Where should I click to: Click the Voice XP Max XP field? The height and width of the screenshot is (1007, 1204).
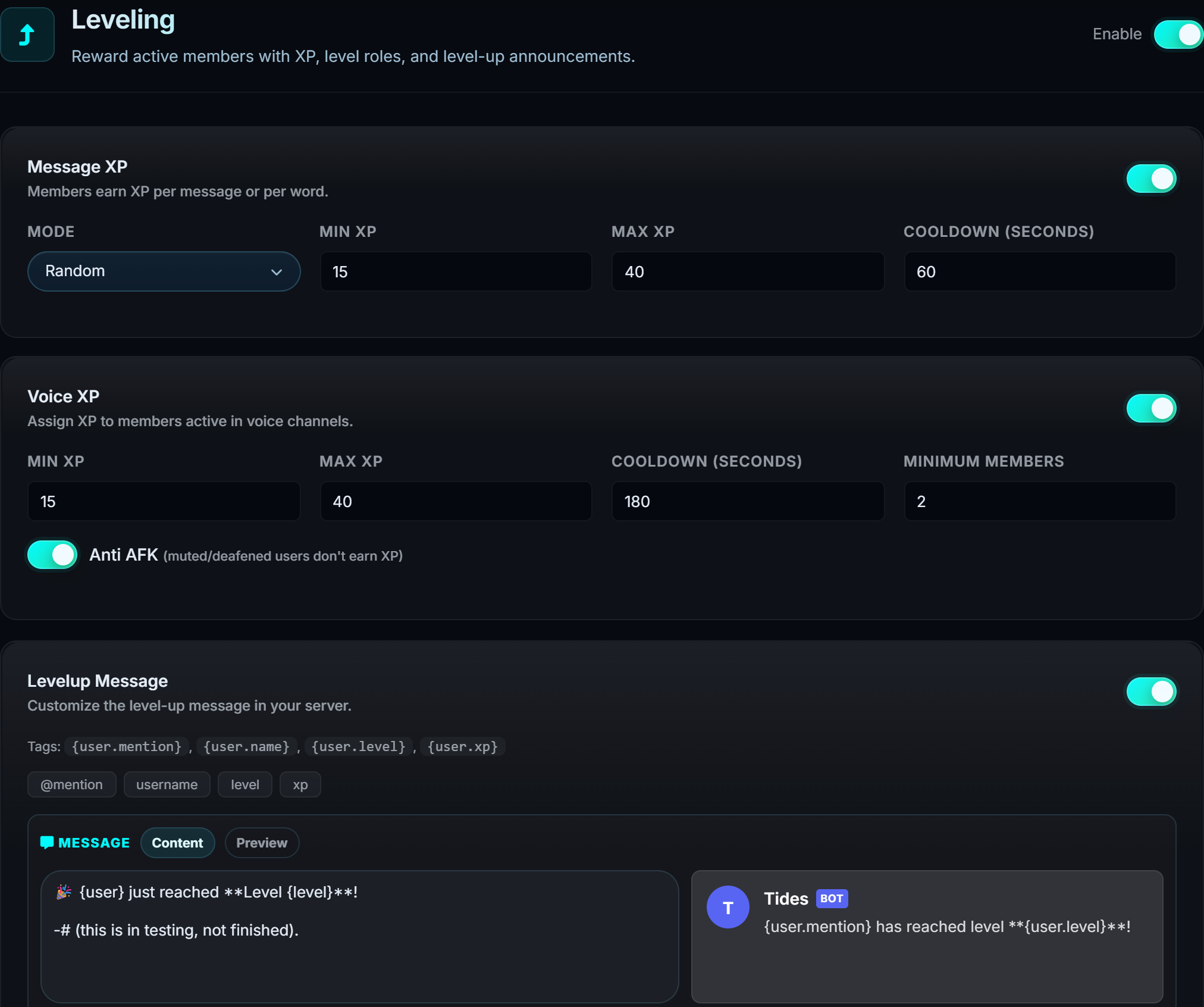point(456,501)
